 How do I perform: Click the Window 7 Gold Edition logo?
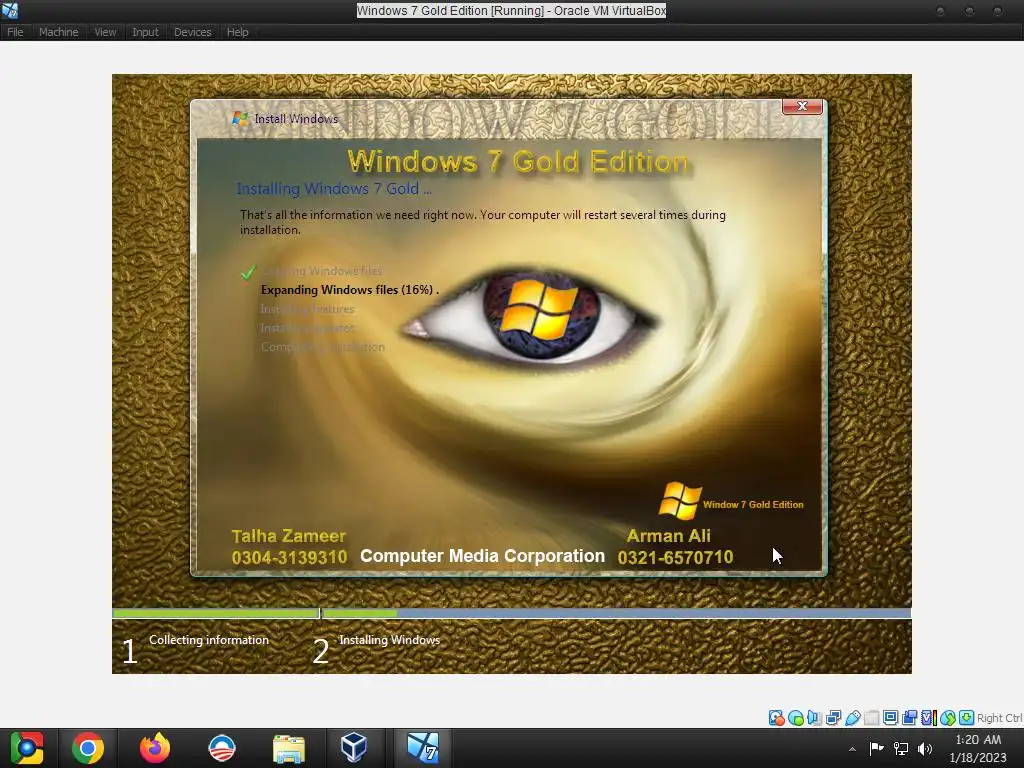(731, 502)
